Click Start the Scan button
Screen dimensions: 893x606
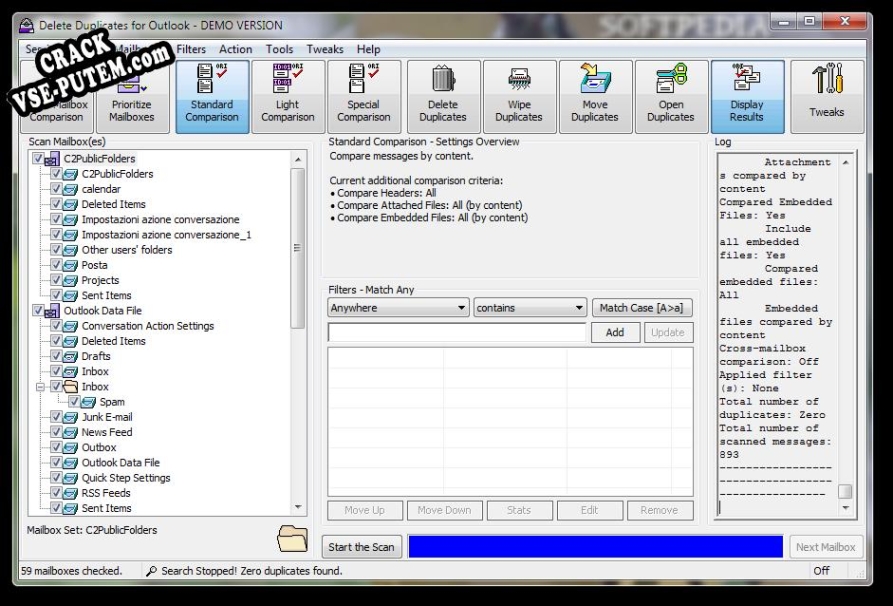(x=362, y=547)
